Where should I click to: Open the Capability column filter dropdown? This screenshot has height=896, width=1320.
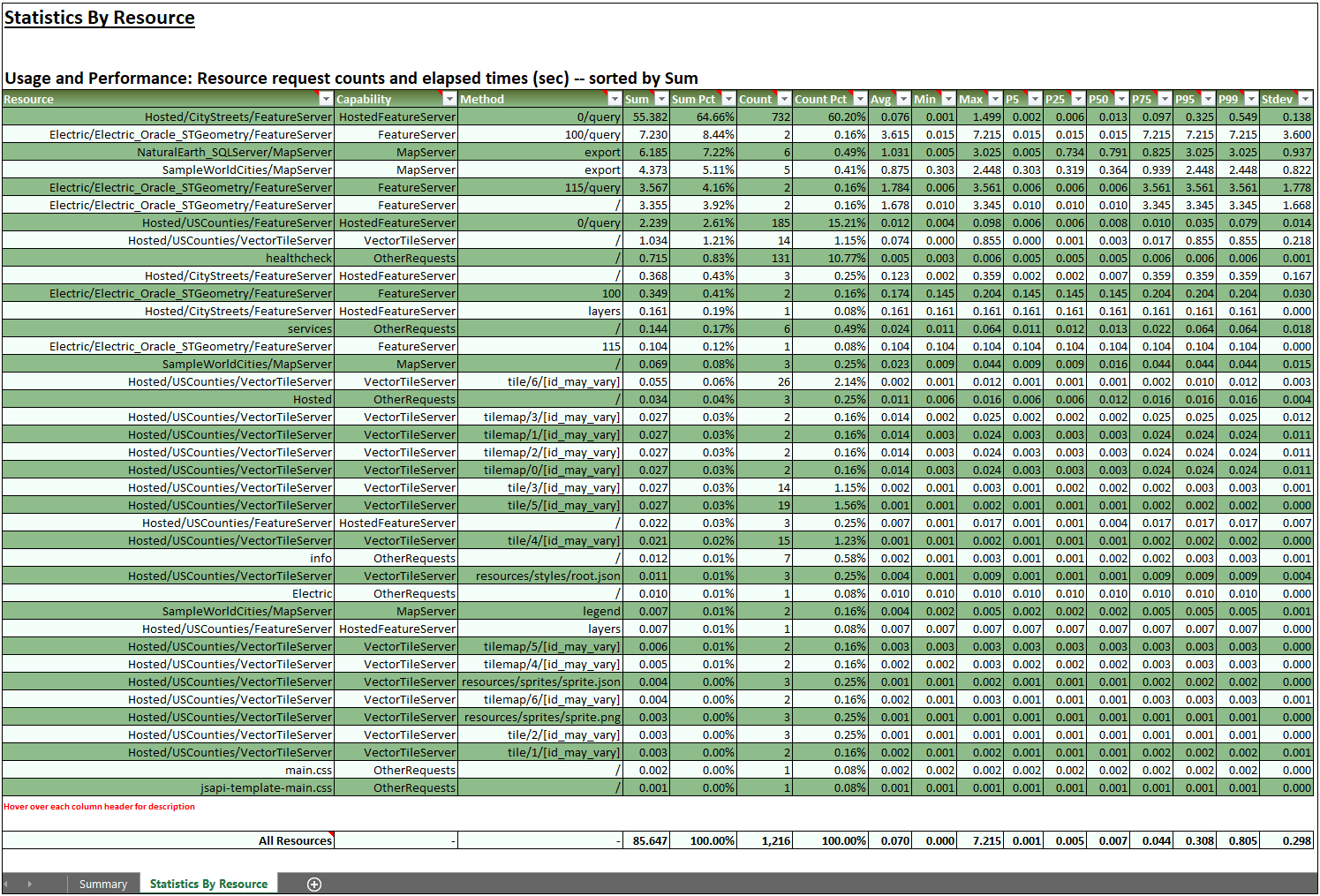pos(449,99)
